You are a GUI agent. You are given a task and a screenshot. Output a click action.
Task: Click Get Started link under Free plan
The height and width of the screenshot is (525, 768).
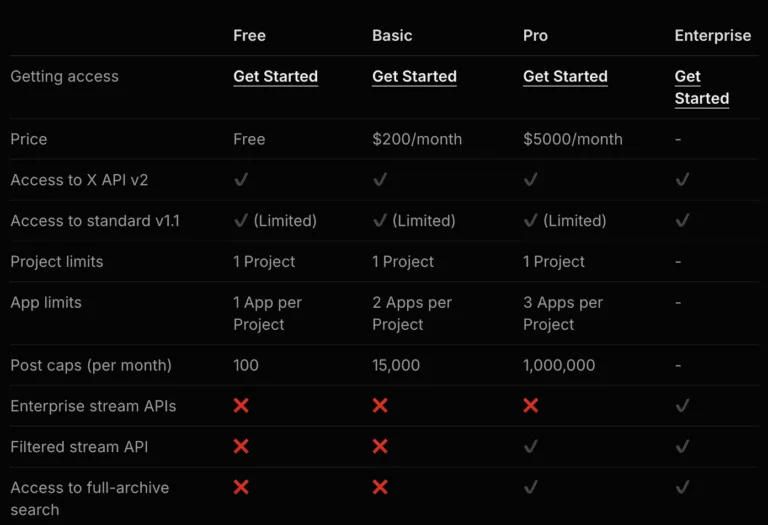point(275,77)
